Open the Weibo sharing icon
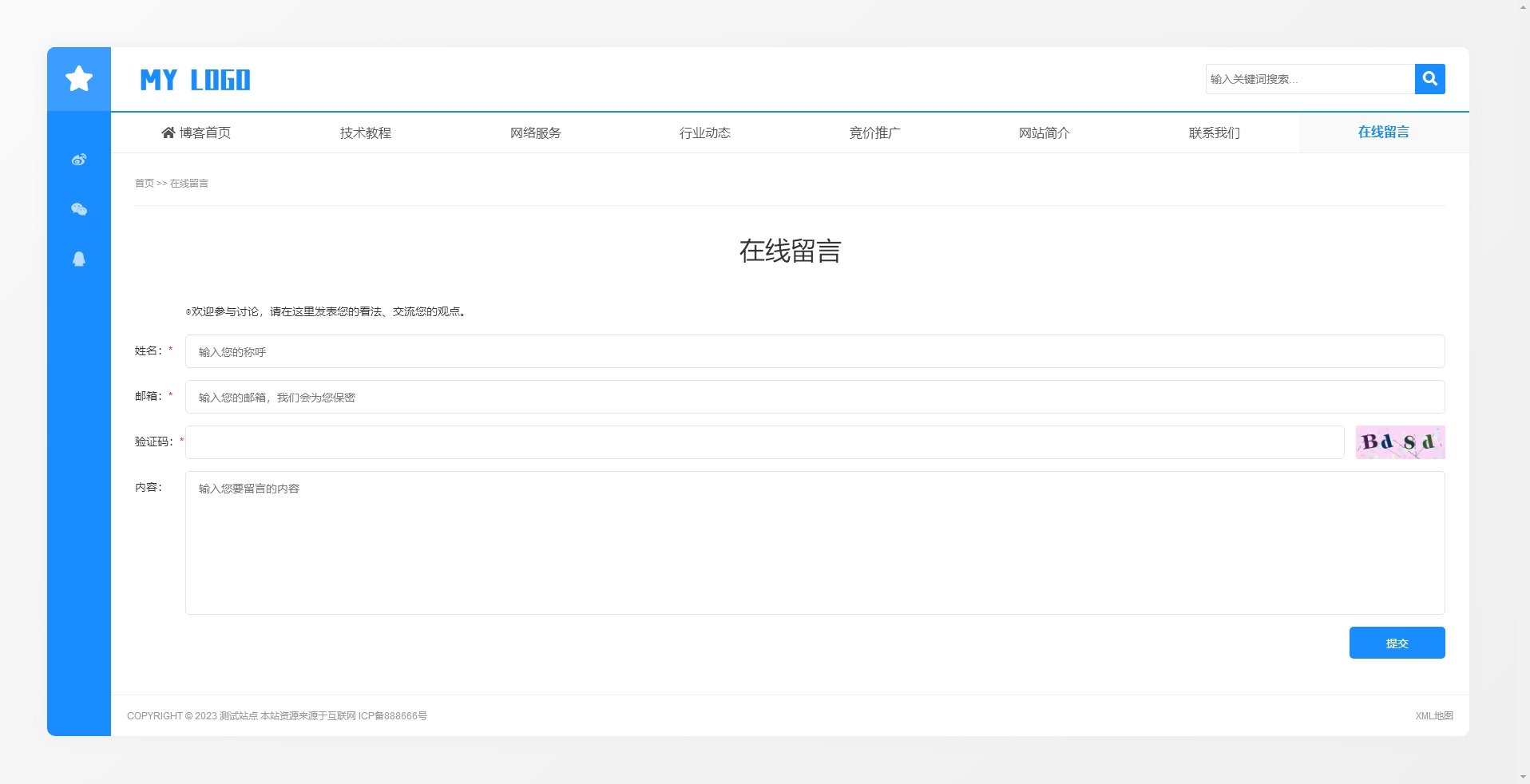1530x784 pixels. click(x=78, y=159)
